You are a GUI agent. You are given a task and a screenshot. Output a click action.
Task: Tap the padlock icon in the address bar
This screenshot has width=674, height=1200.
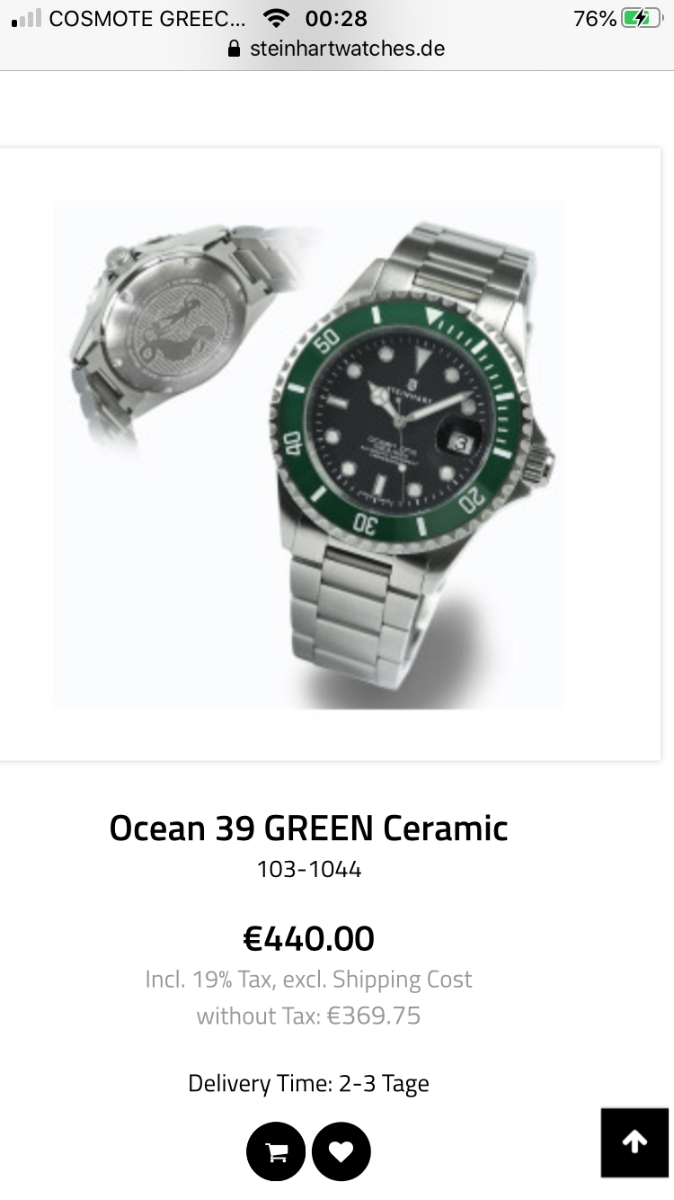(x=235, y=48)
